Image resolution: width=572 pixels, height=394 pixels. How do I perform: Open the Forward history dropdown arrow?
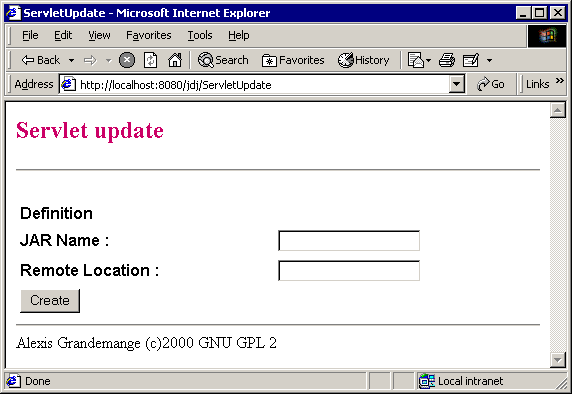(x=108, y=60)
